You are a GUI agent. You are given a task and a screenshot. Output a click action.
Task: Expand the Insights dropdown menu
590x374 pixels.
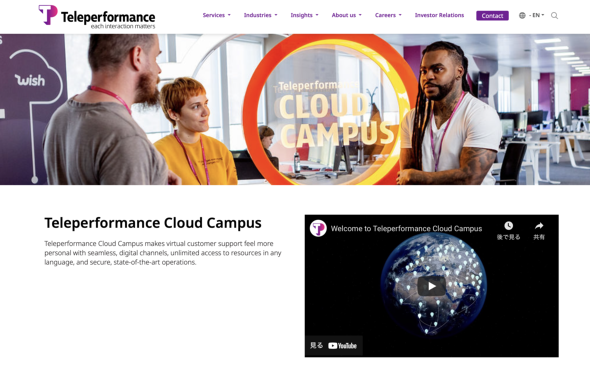[304, 15]
